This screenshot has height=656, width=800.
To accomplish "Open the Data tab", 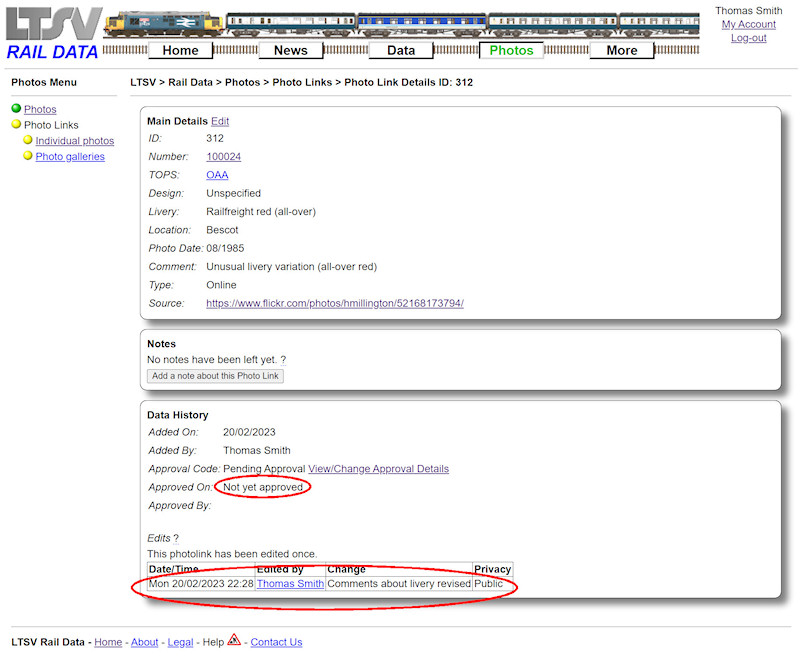I will coord(401,49).
